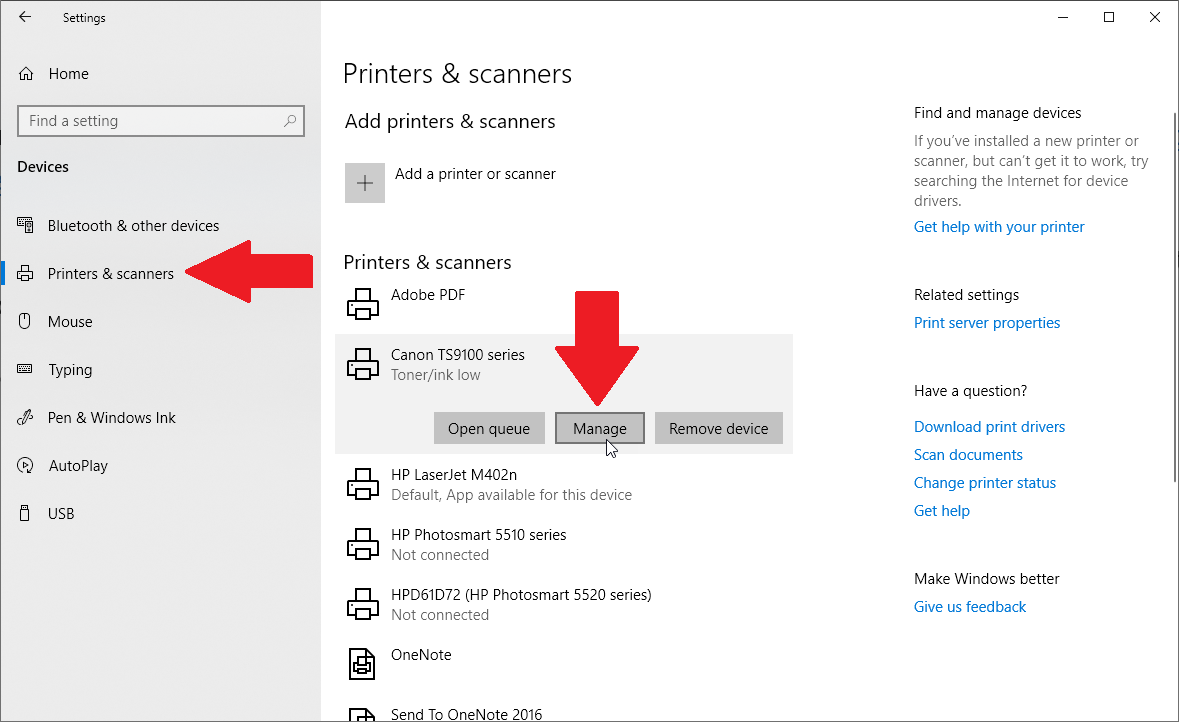Image resolution: width=1179 pixels, height=722 pixels.
Task: Select the OneNote printer entry
Action: pos(564,665)
